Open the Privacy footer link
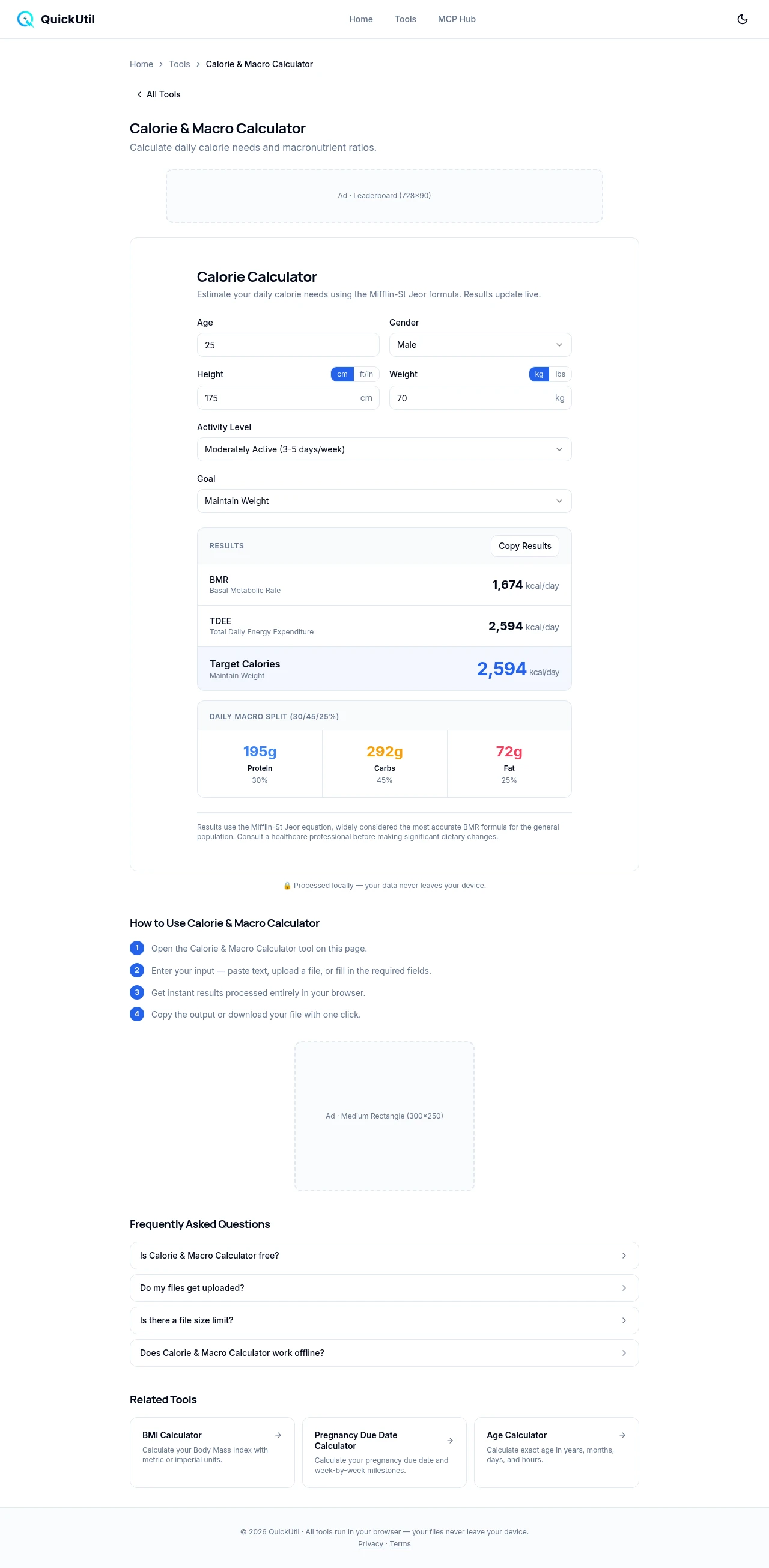Image resolution: width=769 pixels, height=1568 pixels. [x=370, y=1543]
